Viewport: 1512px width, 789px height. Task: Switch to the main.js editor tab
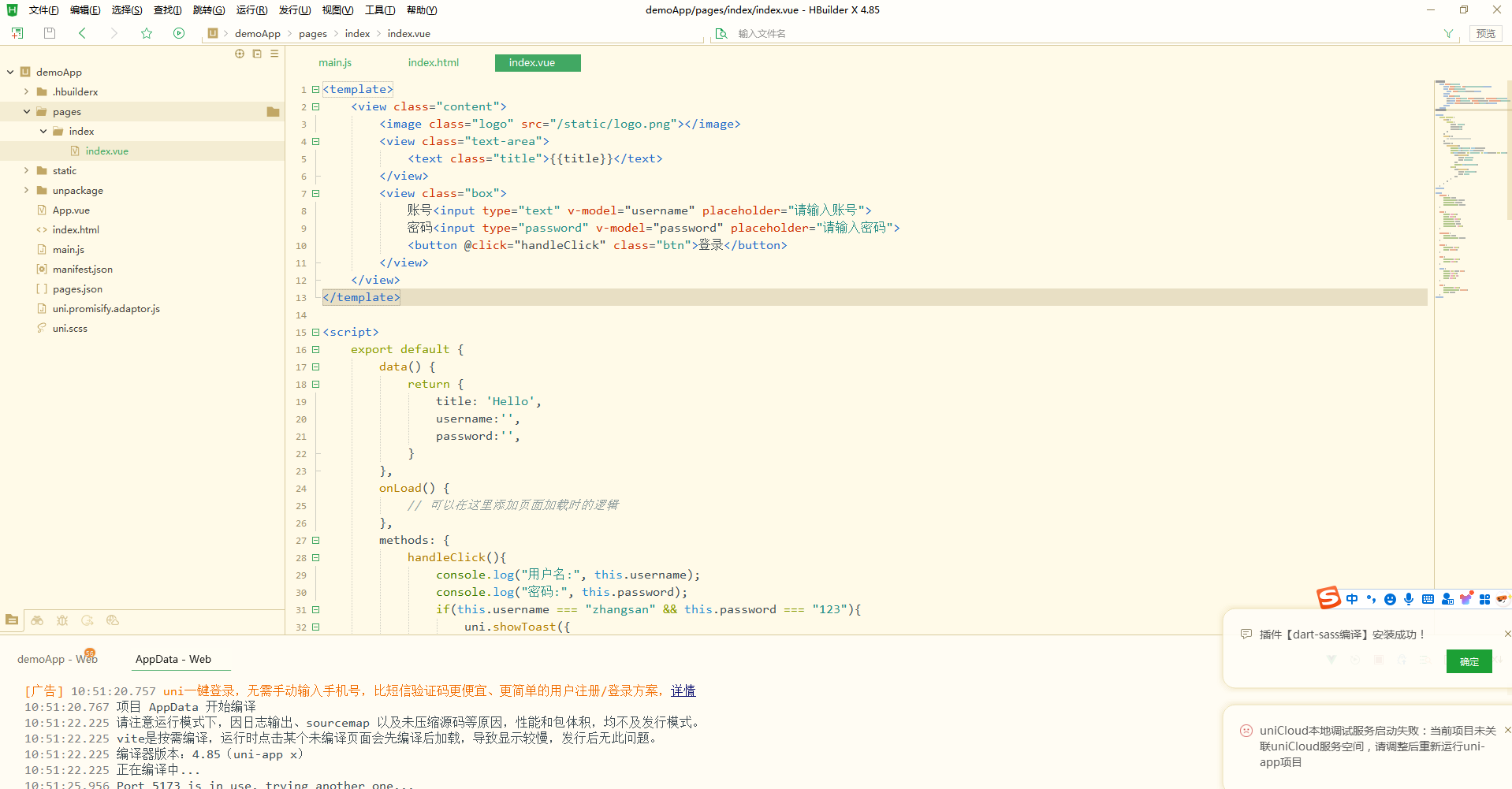[x=335, y=62]
